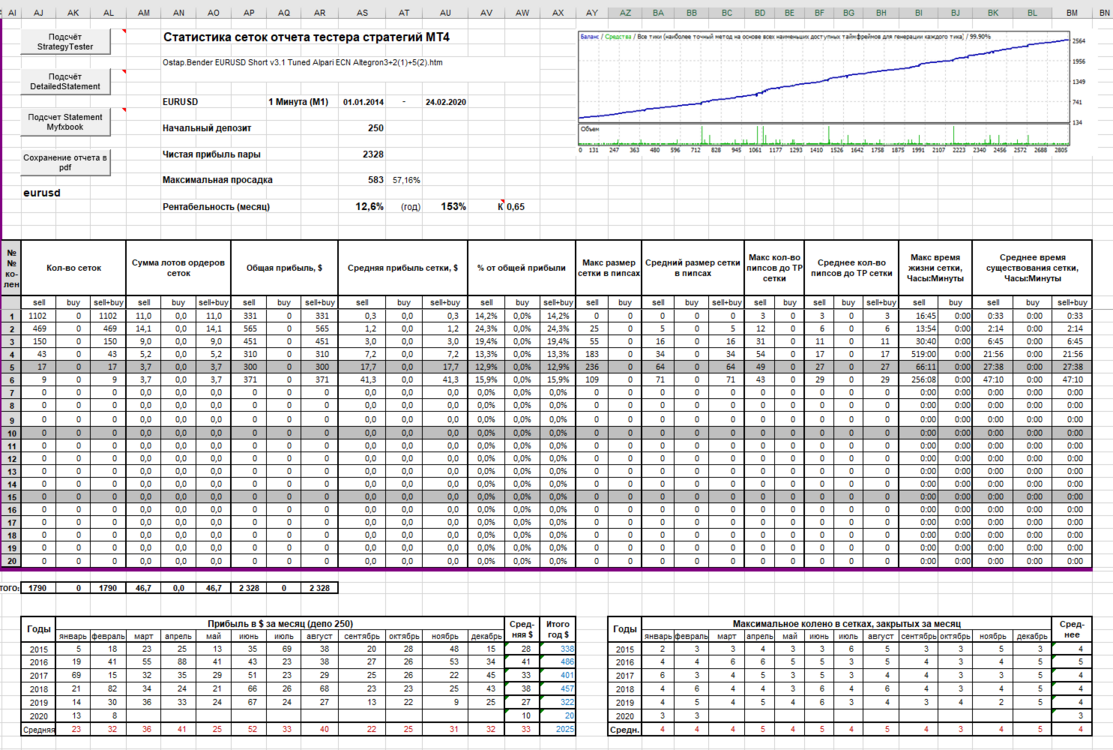Select drawdown percent cell 57,16%
Viewport: 1113px width, 750px height.
[x=406, y=181]
